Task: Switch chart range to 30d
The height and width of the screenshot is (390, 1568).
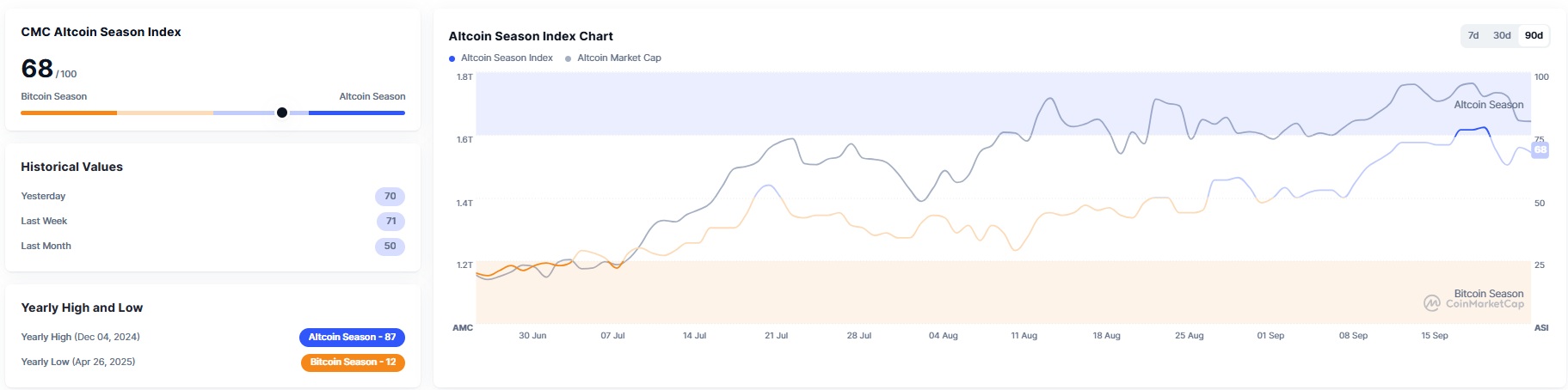Action: click(1502, 35)
